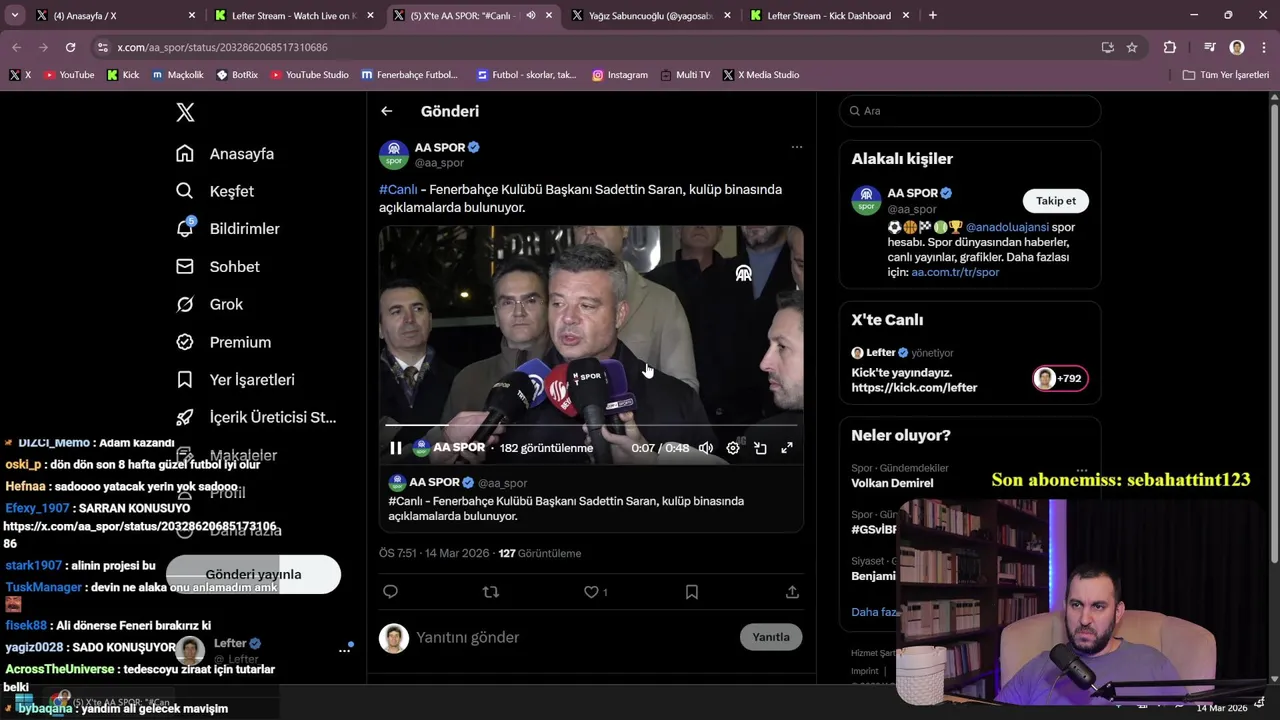Switch to Lefter Stream Watch Live tab
The image size is (1280, 720).
(x=291, y=16)
